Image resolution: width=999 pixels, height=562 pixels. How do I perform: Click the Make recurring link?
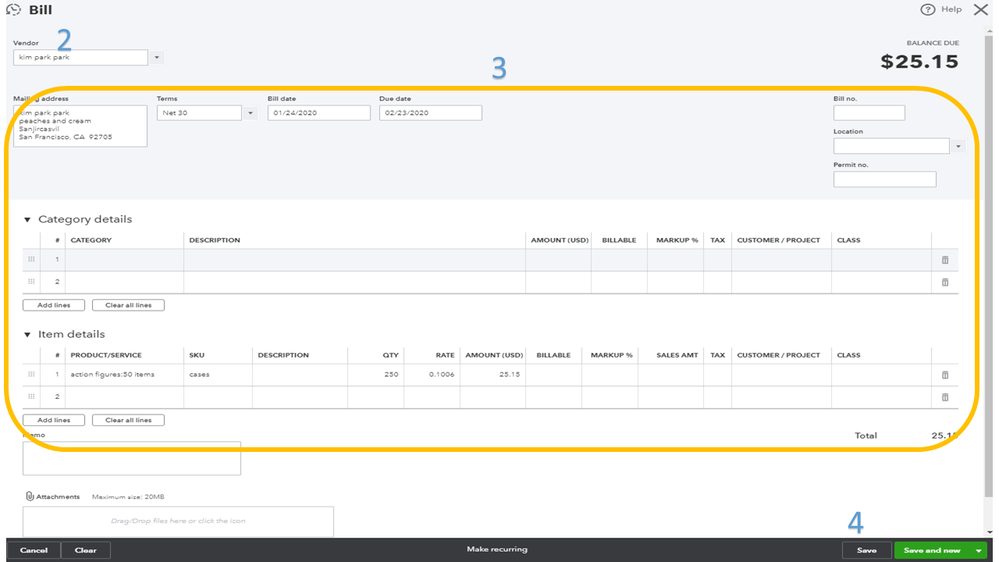[497, 549]
